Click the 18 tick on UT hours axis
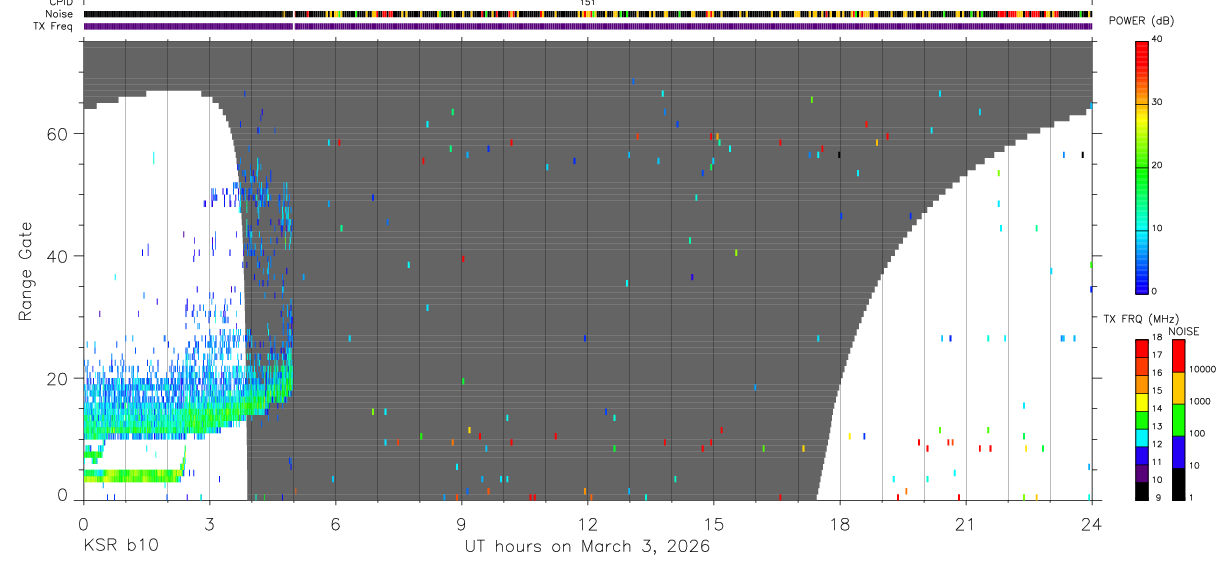Image resolution: width=1228 pixels, height=567 pixels. (x=839, y=522)
